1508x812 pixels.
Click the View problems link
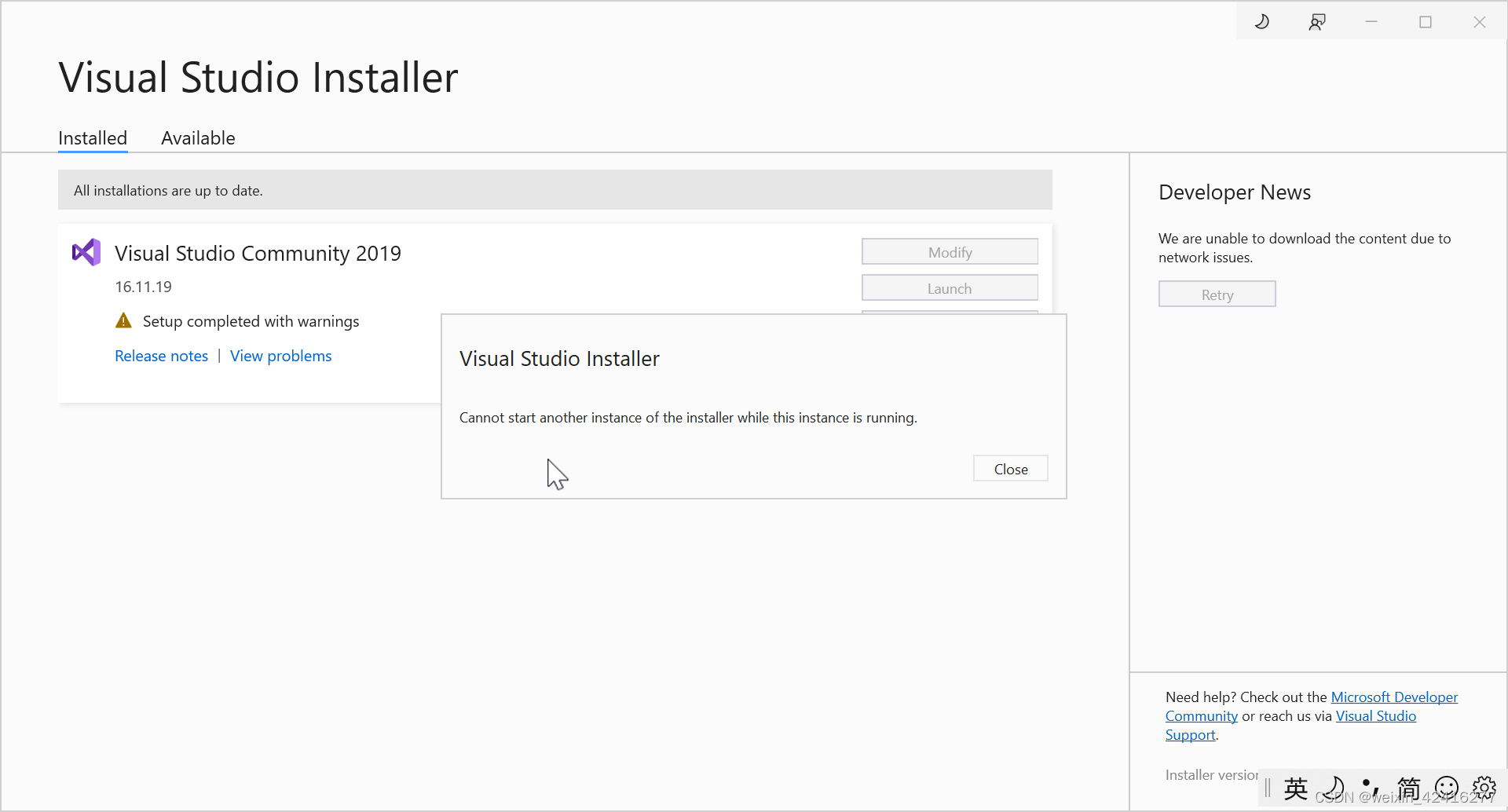click(x=280, y=356)
